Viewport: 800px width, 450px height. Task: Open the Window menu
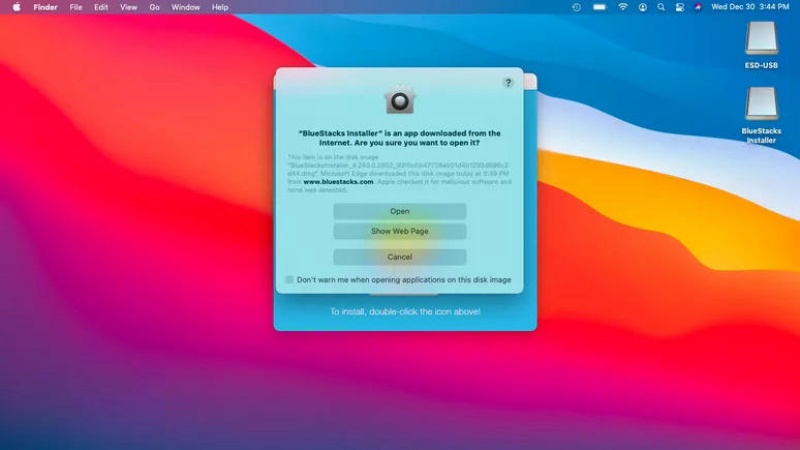185,7
